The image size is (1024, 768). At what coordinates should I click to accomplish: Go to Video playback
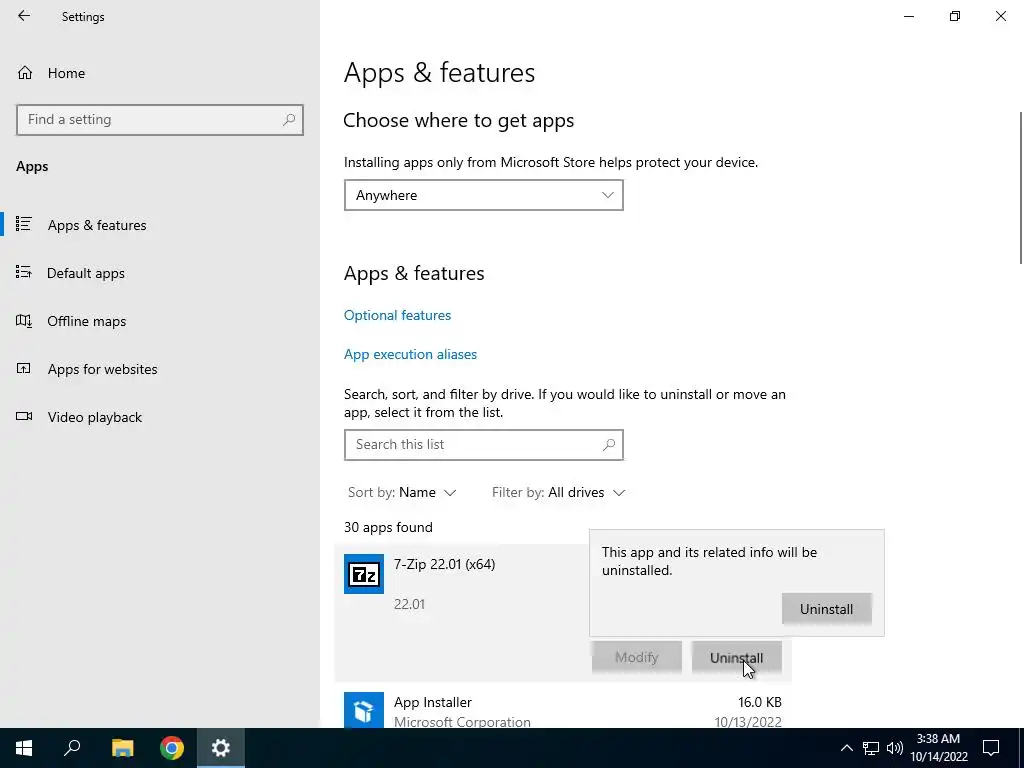click(160, 417)
